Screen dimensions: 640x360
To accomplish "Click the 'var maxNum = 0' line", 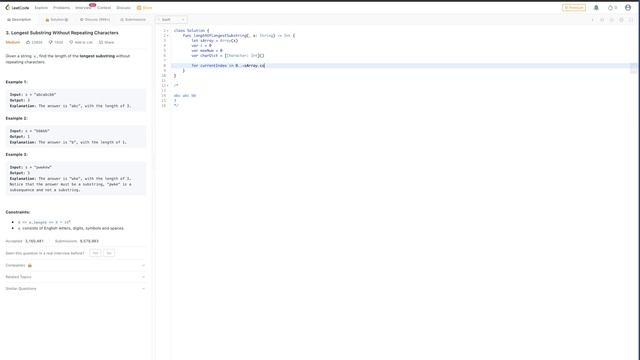I will pos(207,51).
